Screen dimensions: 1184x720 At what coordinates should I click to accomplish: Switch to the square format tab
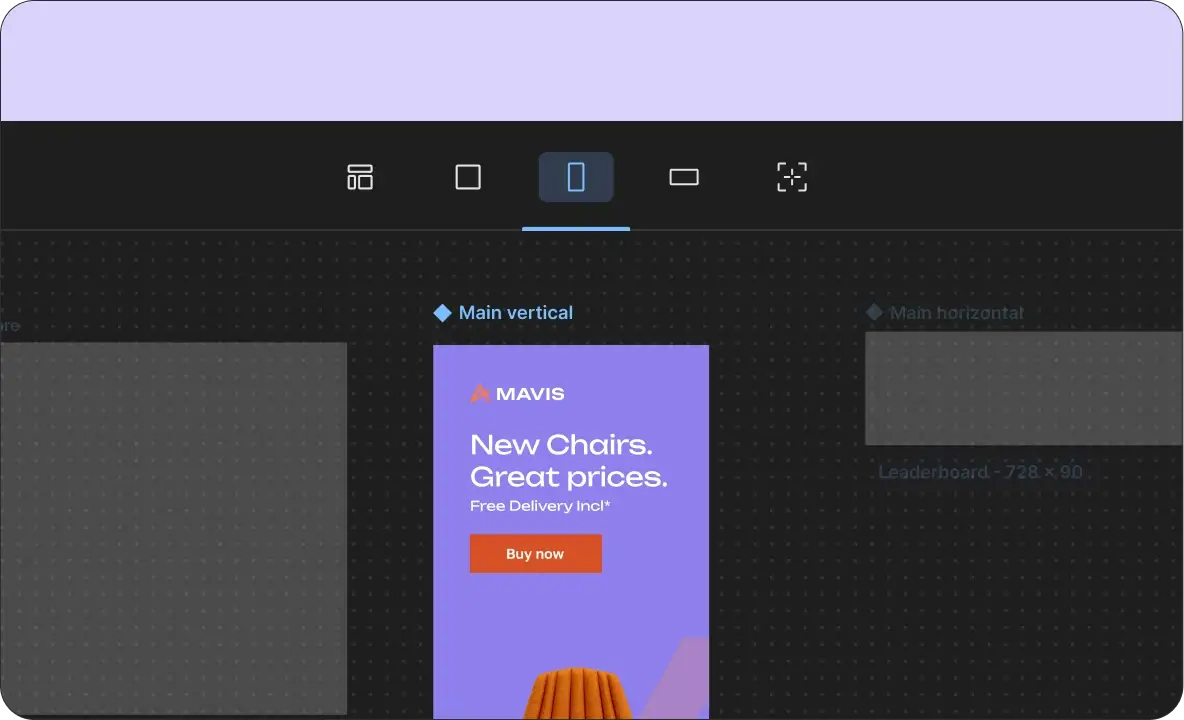click(468, 176)
